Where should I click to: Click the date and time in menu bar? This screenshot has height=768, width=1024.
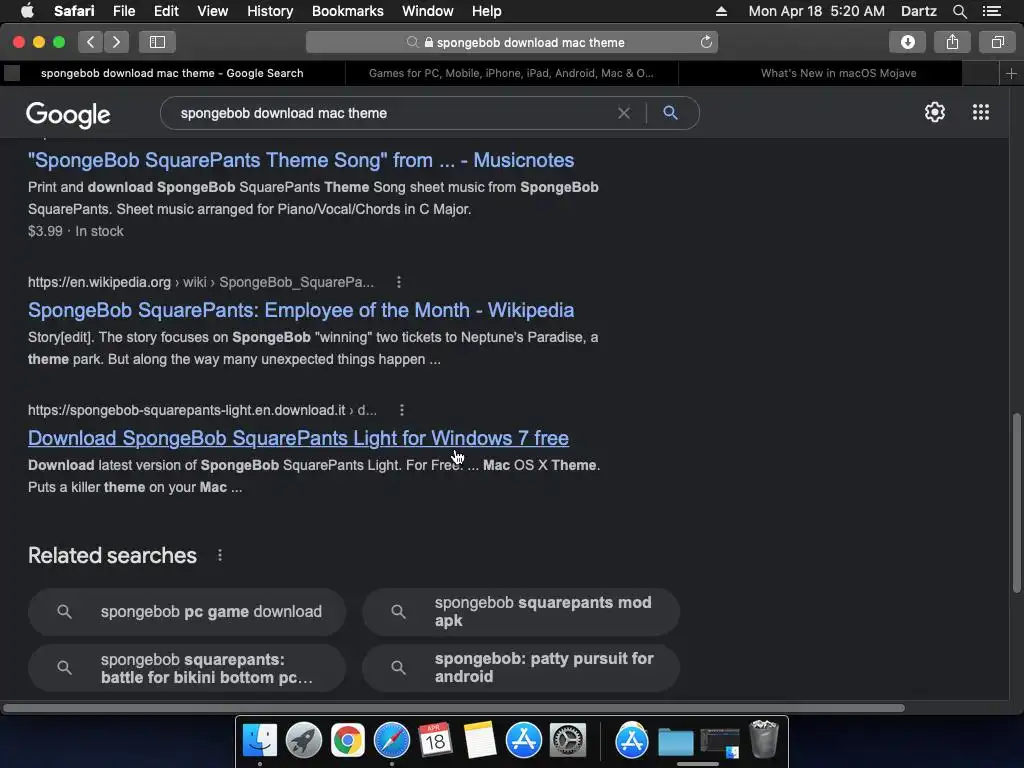click(816, 11)
